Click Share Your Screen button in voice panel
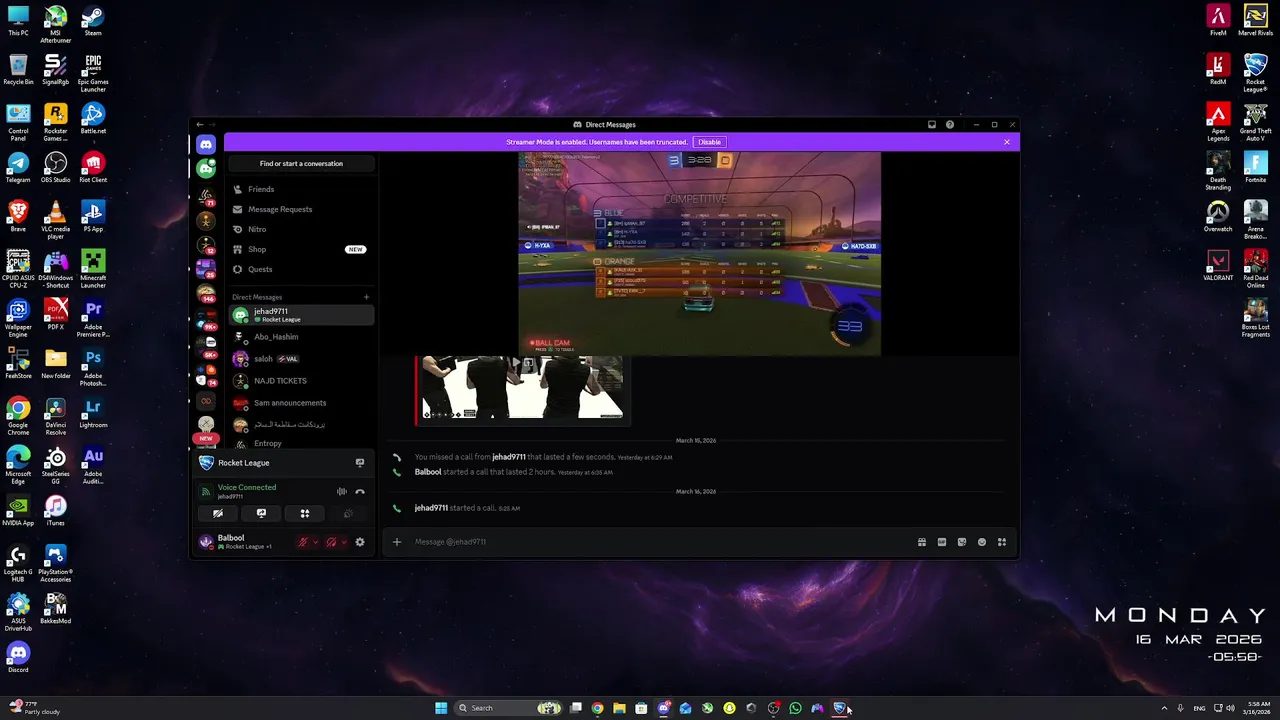1280x720 pixels. [x=261, y=514]
